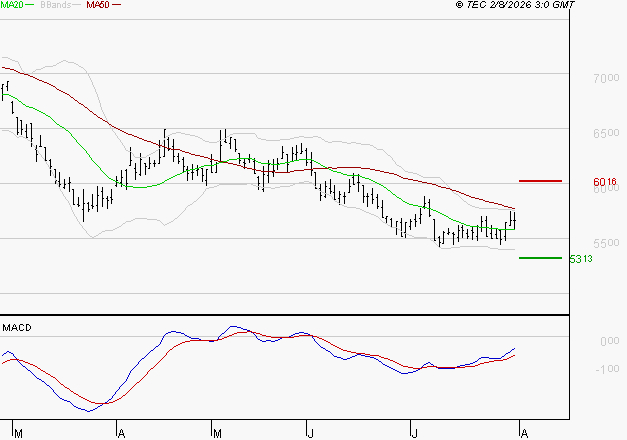Click the MACD 000 axis label
627x440 pixels.
609,341
